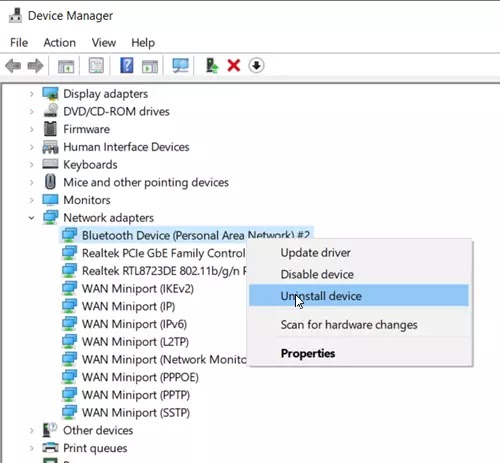Click the WAN Miniport (SSTP) adapter icon
The width and height of the screenshot is (500, 463).
[69, 412]
